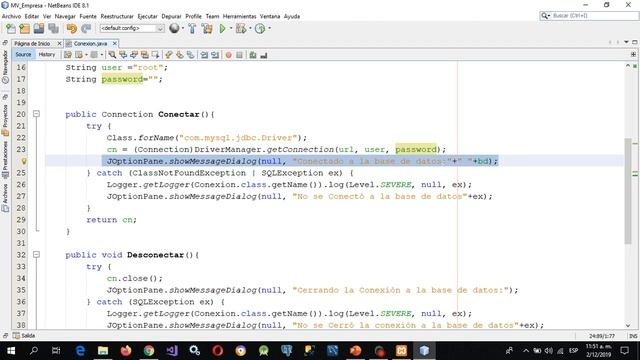Click the Windows Start button

11,351
